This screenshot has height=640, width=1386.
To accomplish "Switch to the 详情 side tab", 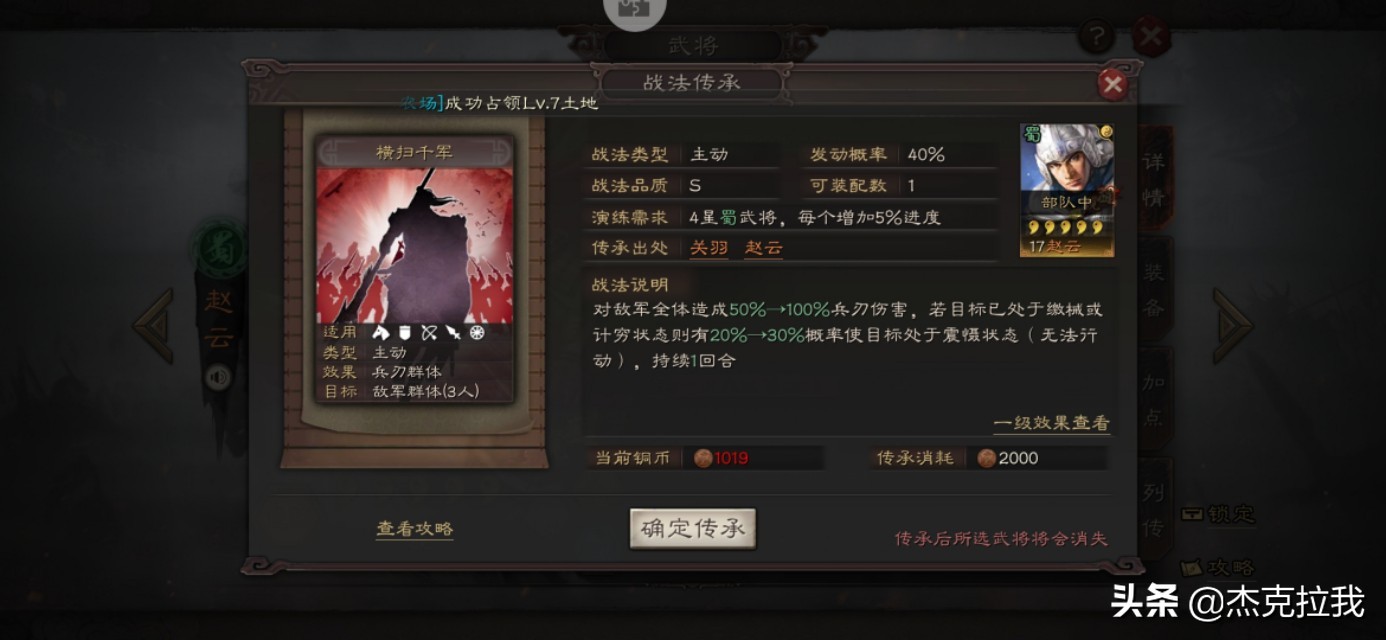I will (1153, 179).
